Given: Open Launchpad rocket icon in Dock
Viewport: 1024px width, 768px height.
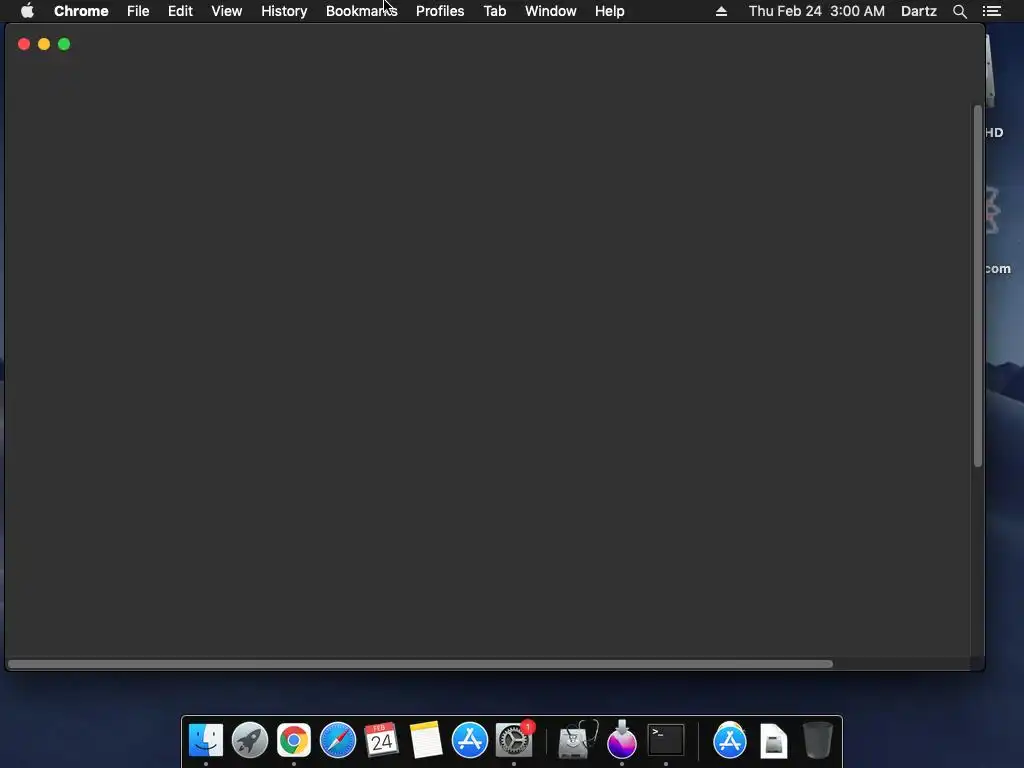Looking at the screenshot, I should pos(249,741).
